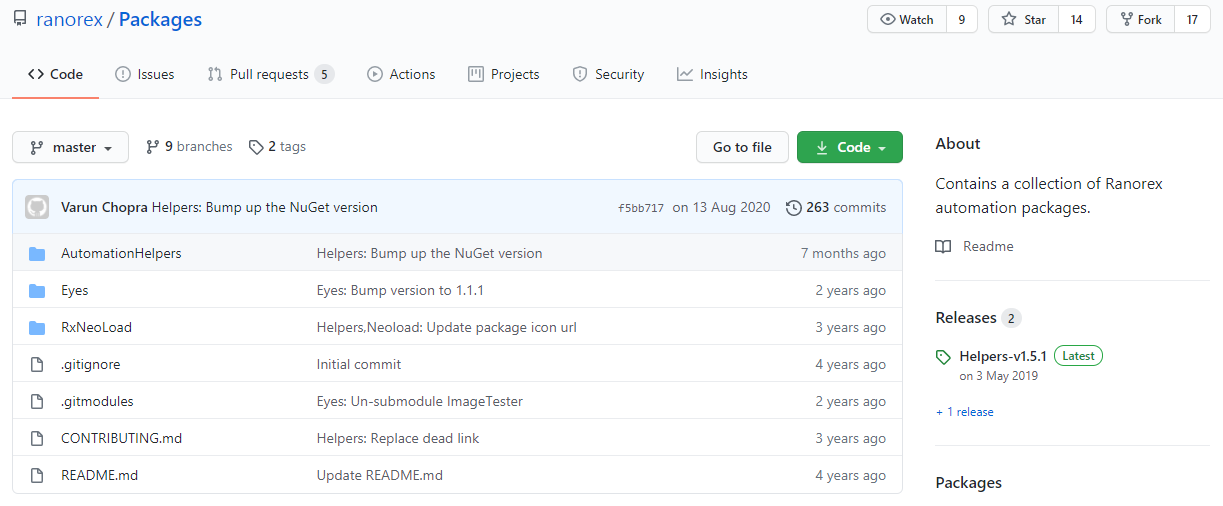Switch to the Pull requests tab

(x=270, y=74)
